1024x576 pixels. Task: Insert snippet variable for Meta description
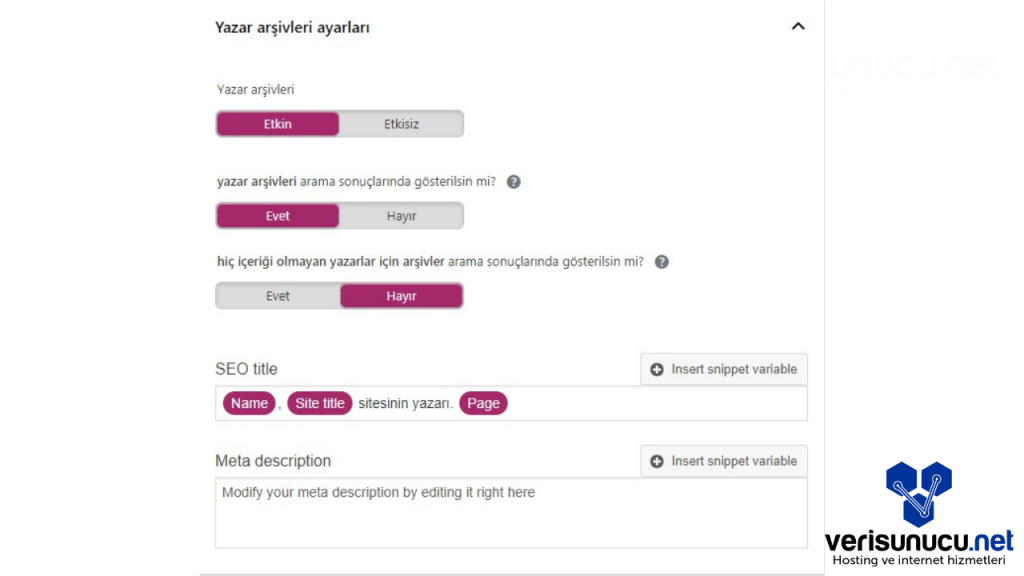724,461
